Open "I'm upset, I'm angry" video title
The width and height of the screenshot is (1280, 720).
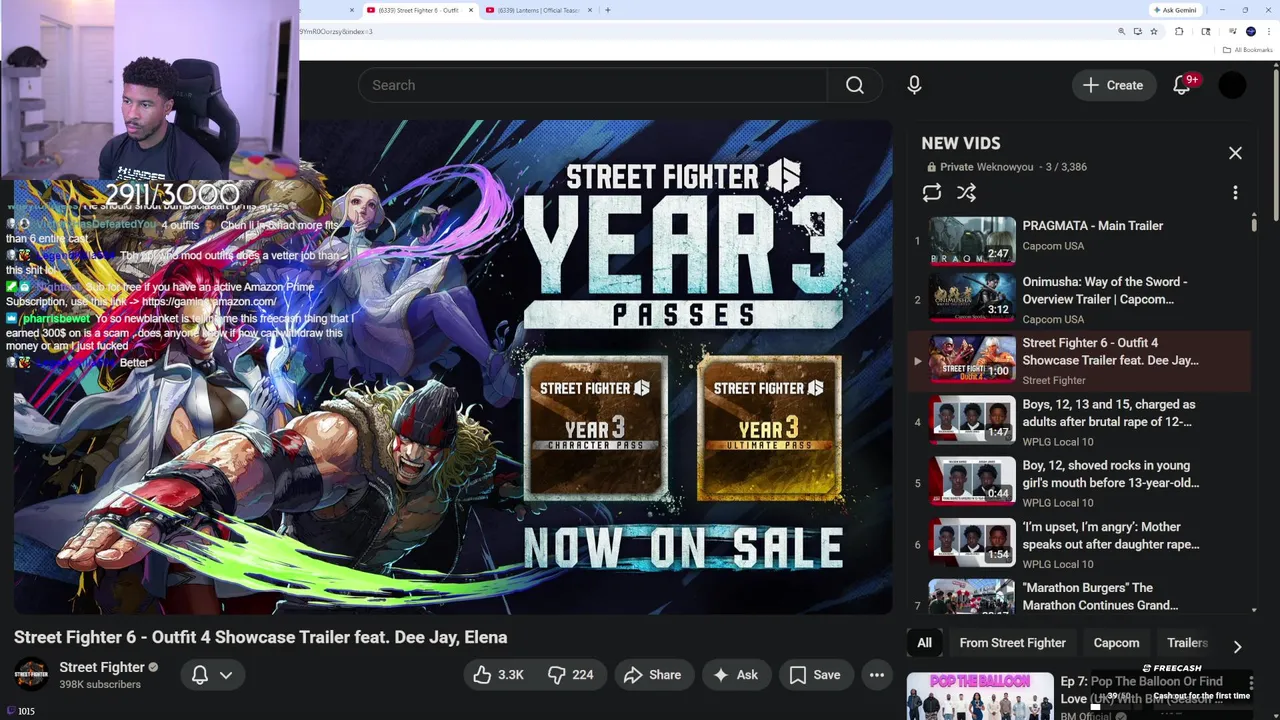pos(1111,535)
